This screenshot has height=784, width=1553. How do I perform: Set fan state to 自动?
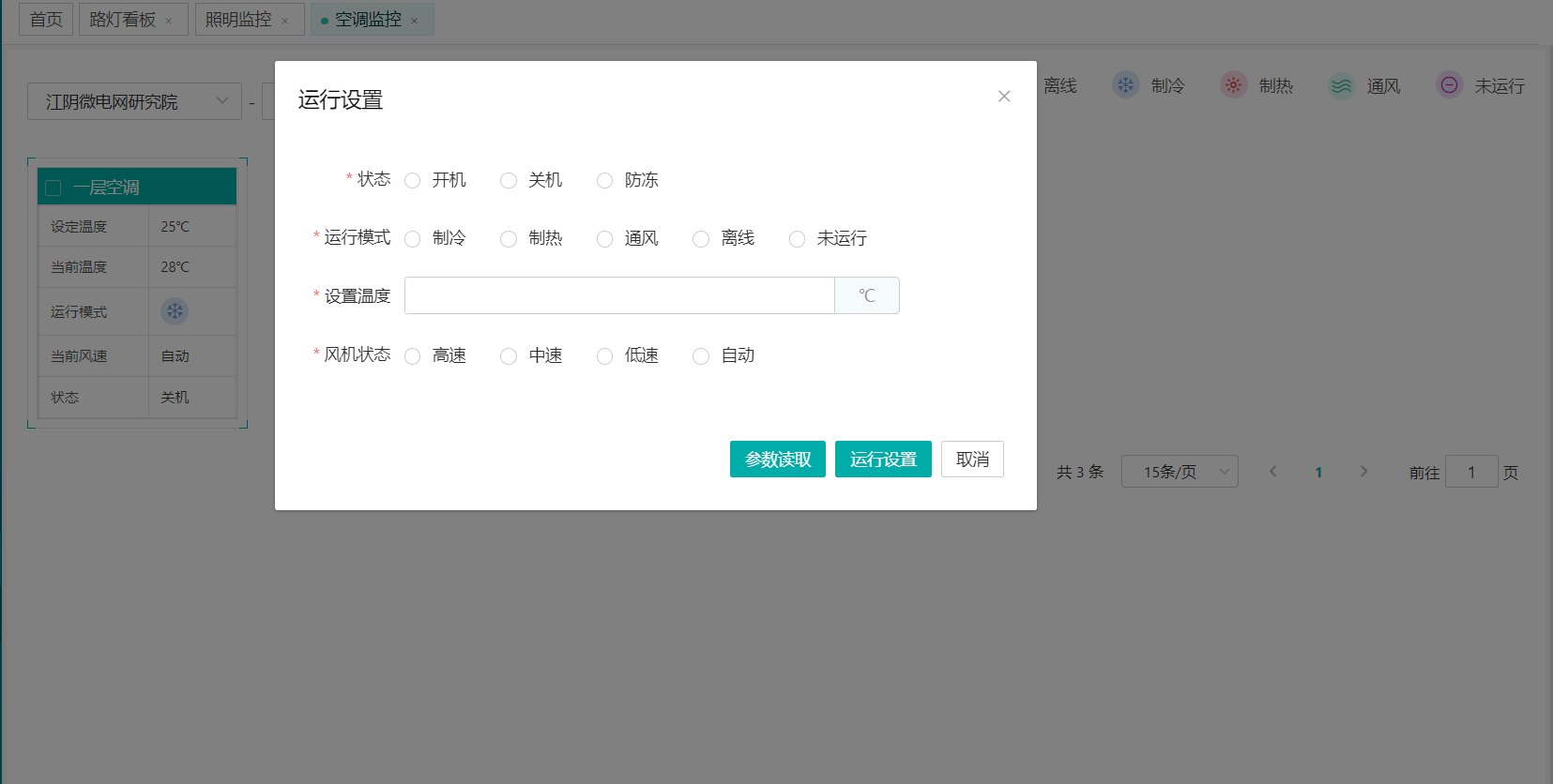pyautogui.click(x=701, y=356)
